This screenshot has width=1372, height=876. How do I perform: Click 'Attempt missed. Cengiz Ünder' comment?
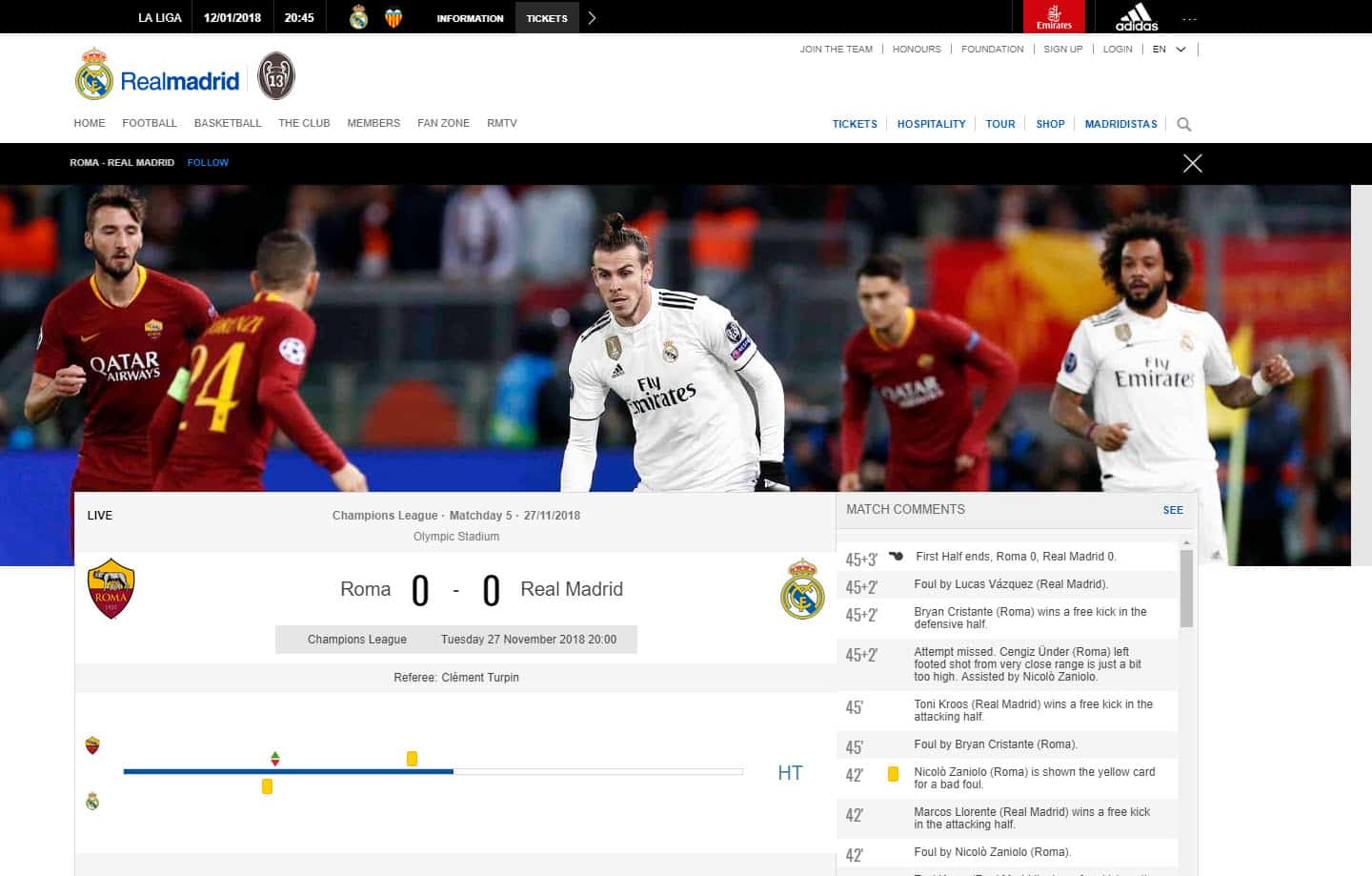pyautogui.click(x=1027, y=664)
